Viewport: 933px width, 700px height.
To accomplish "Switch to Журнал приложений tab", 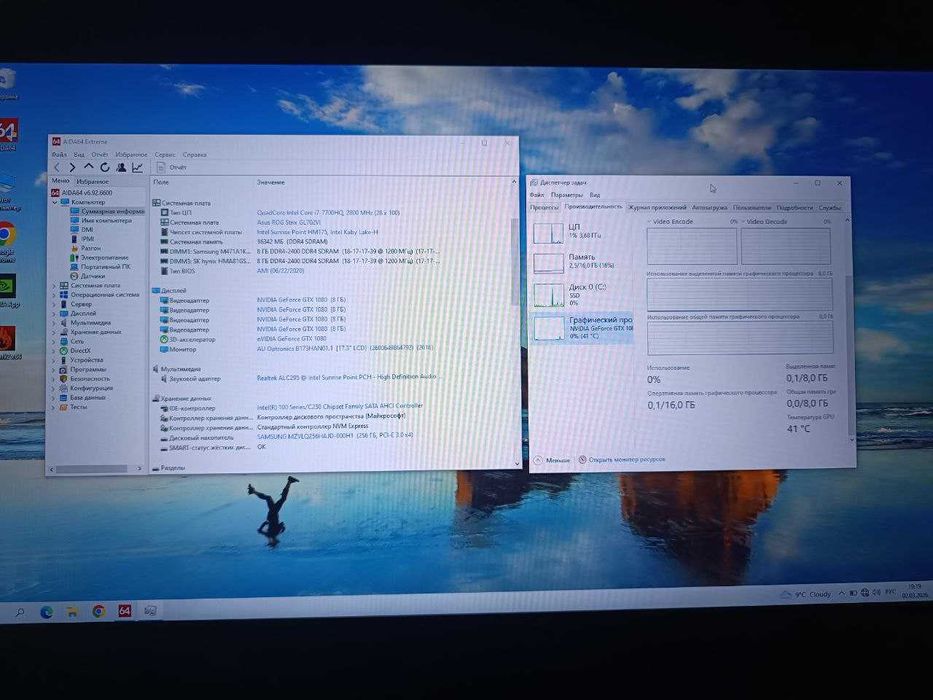I will pos(657,208).
